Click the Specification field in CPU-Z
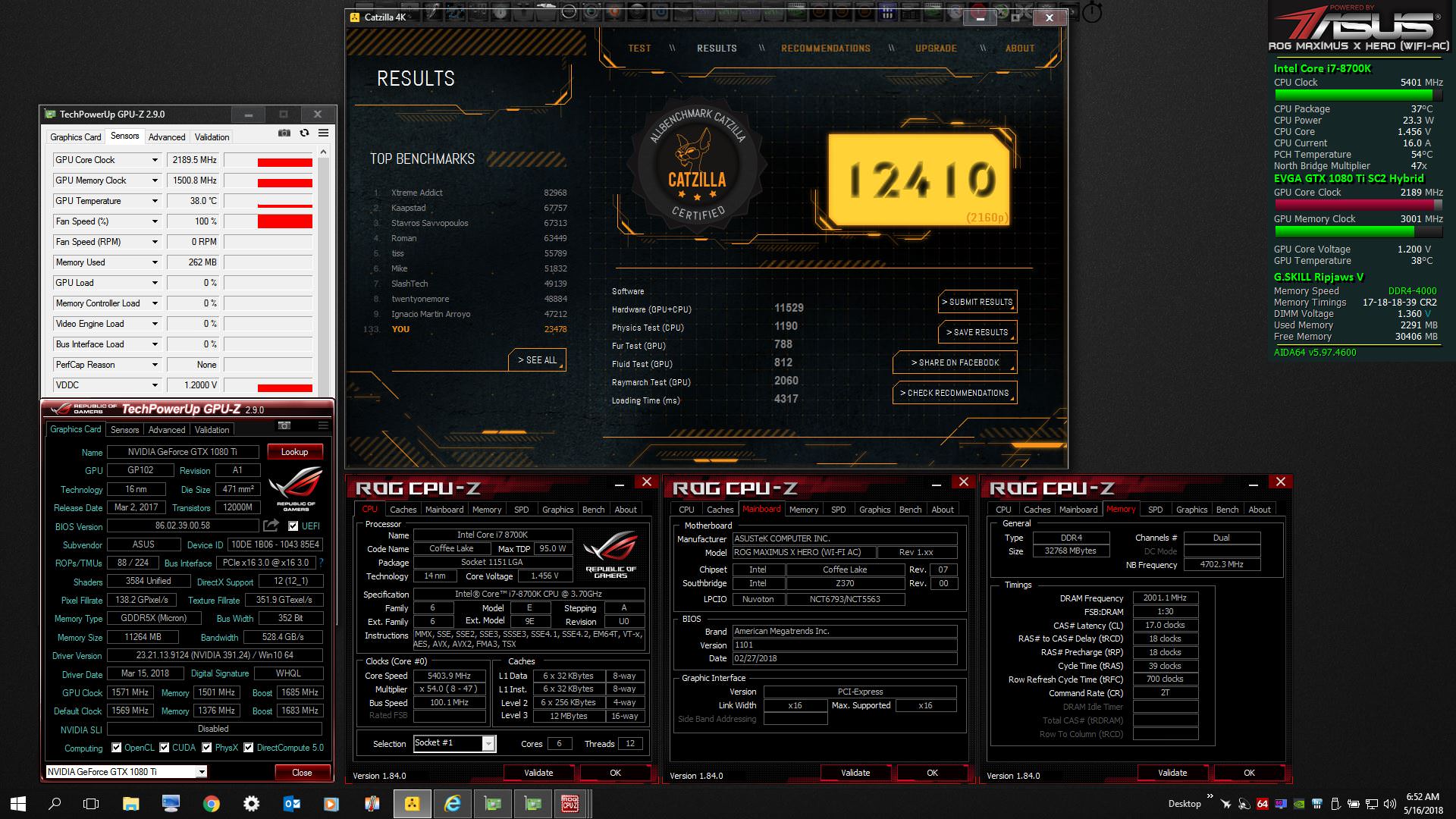1456x819 pixels. (529, 595)
